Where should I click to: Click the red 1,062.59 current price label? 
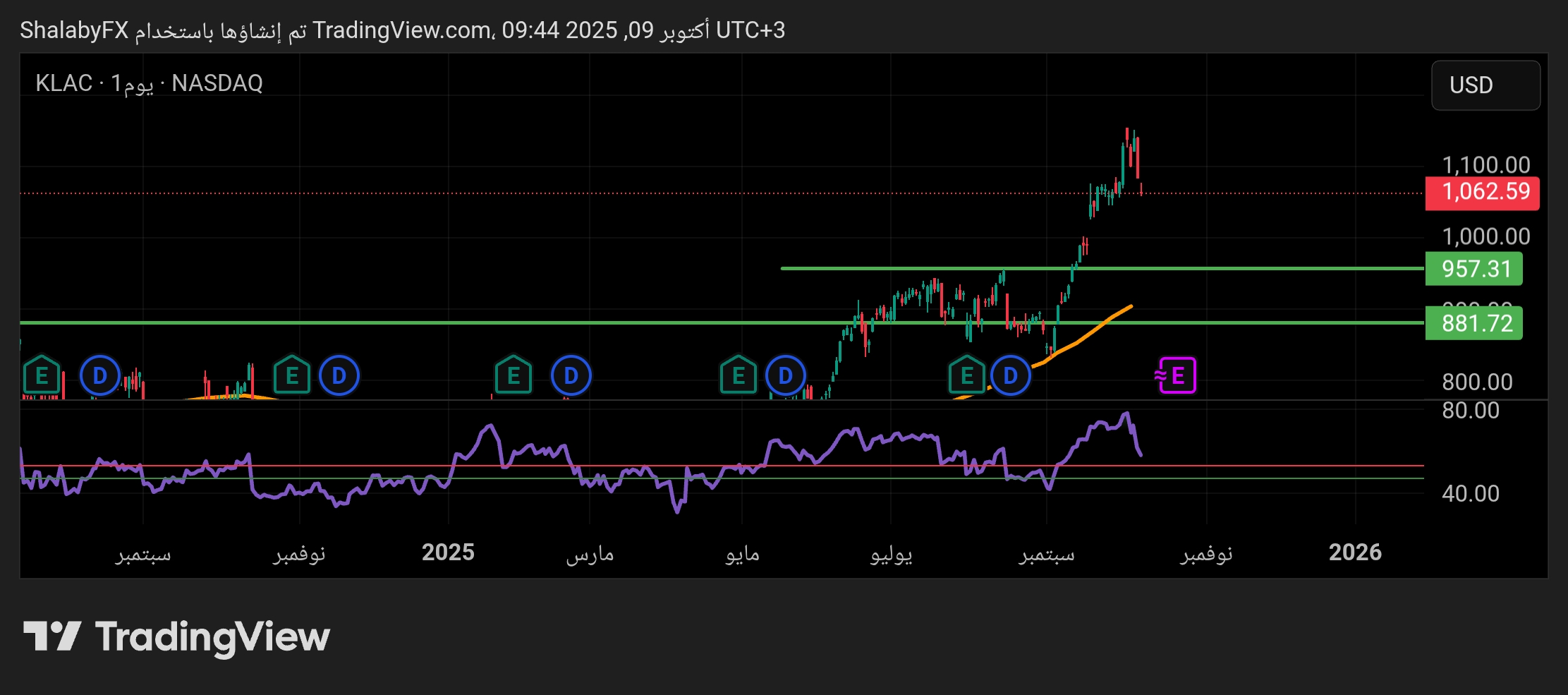[1482, 192]
